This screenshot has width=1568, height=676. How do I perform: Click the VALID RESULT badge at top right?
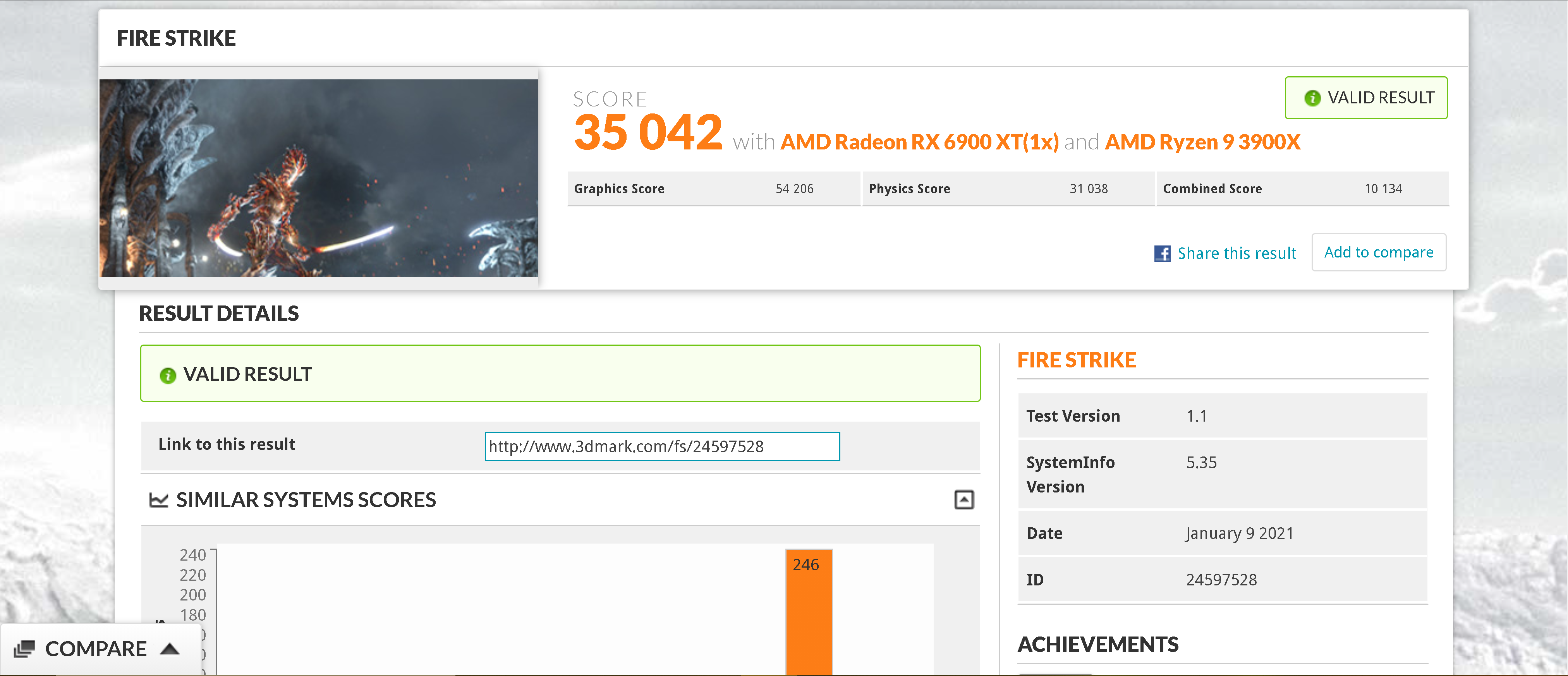(1366, 98)
